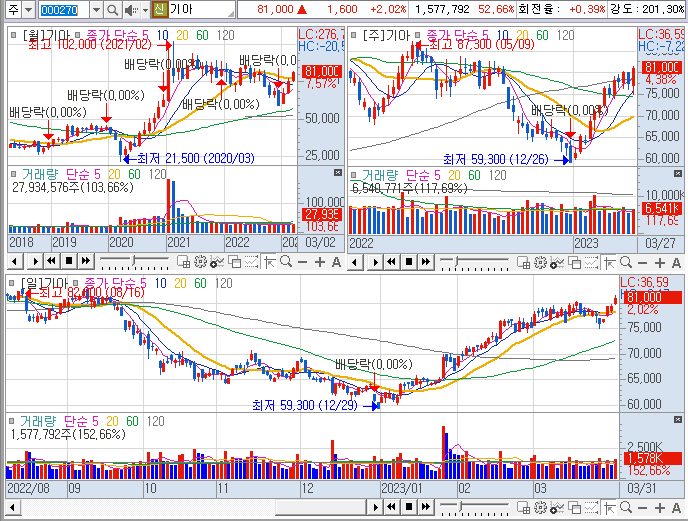Open chart settings gear in weekly chart toolbar
The image size is (688, 521).
tap(540, 262)
